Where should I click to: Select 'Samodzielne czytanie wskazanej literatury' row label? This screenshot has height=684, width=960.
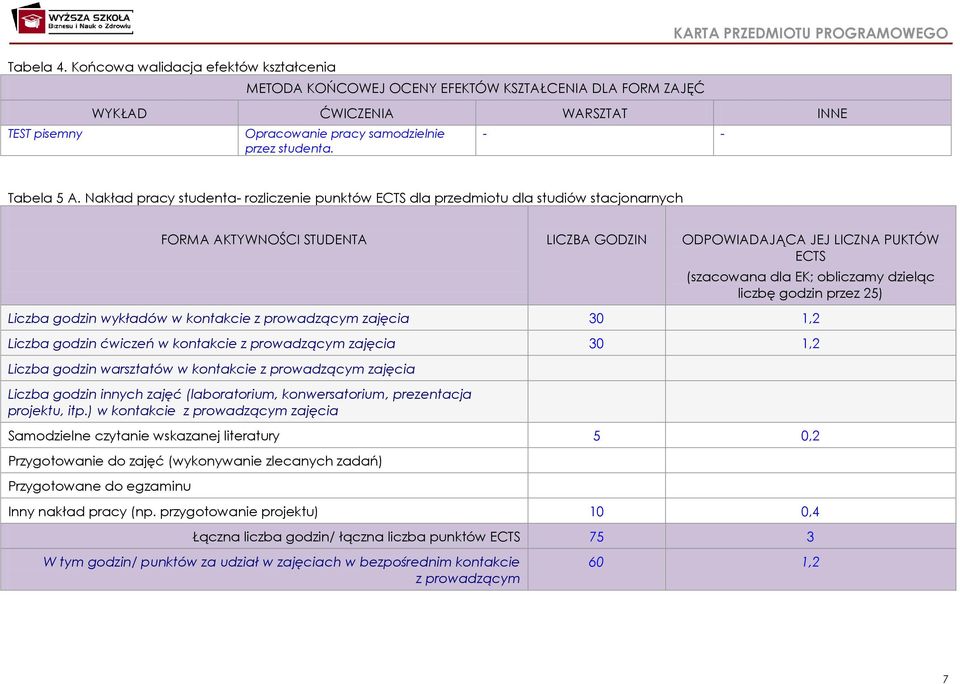[144, 436]
